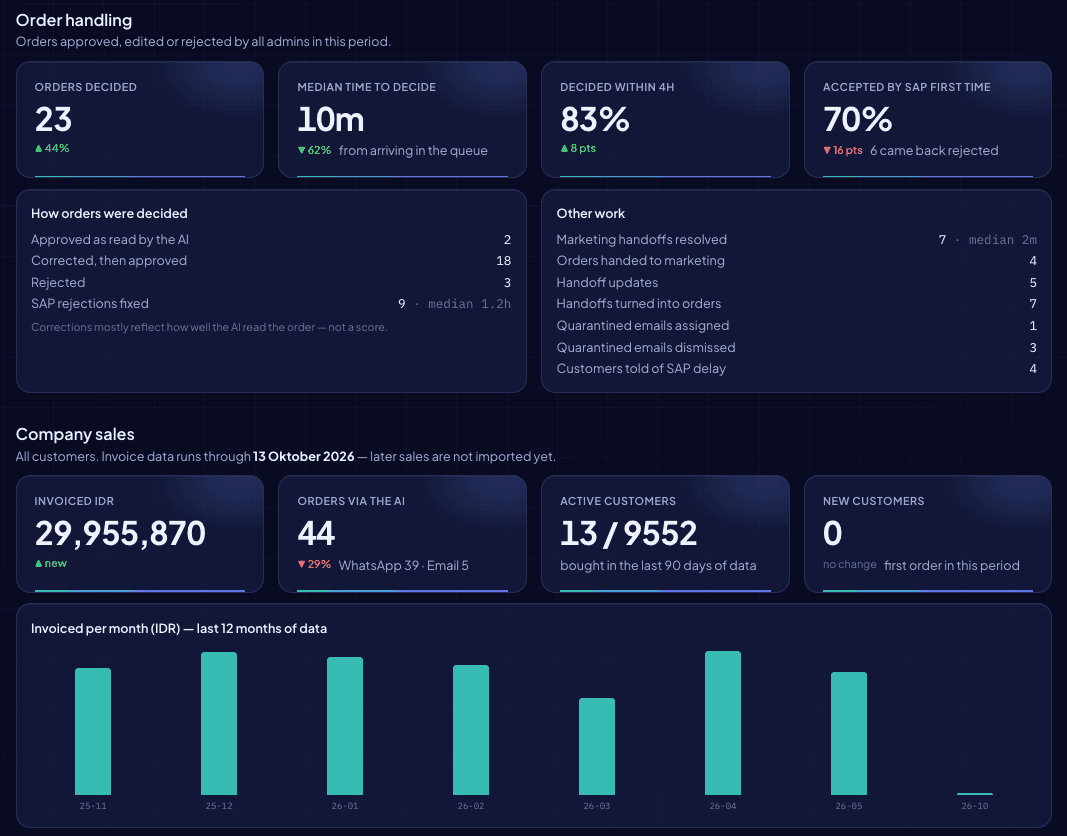Click the New Customers card showing 0
Screen dimensions: 1067x836
point(928,533)
